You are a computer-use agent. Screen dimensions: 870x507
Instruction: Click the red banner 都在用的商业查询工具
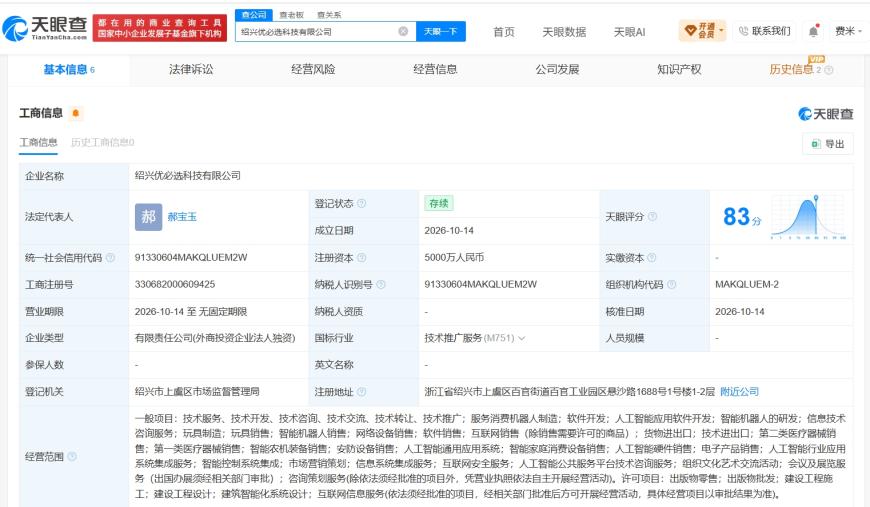pyautogui.click(x=160, y=28)
